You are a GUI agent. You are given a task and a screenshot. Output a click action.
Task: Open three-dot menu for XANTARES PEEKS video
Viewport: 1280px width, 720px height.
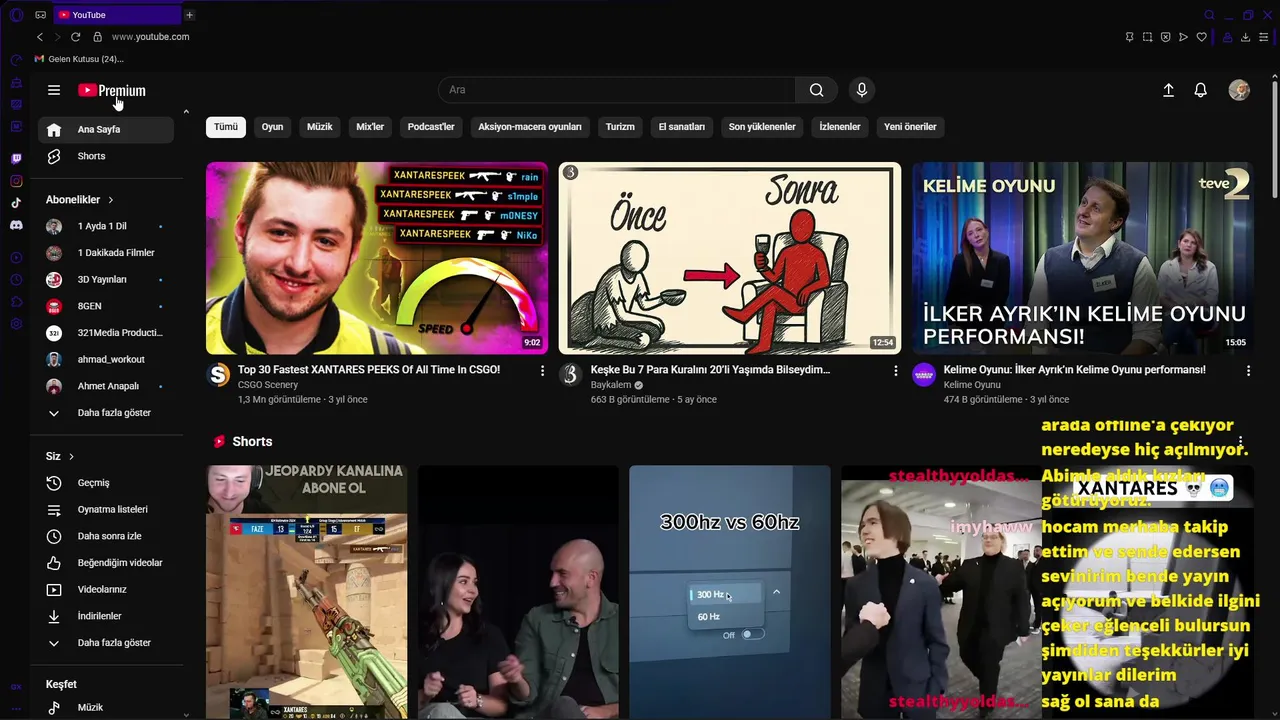pos(542,371)
